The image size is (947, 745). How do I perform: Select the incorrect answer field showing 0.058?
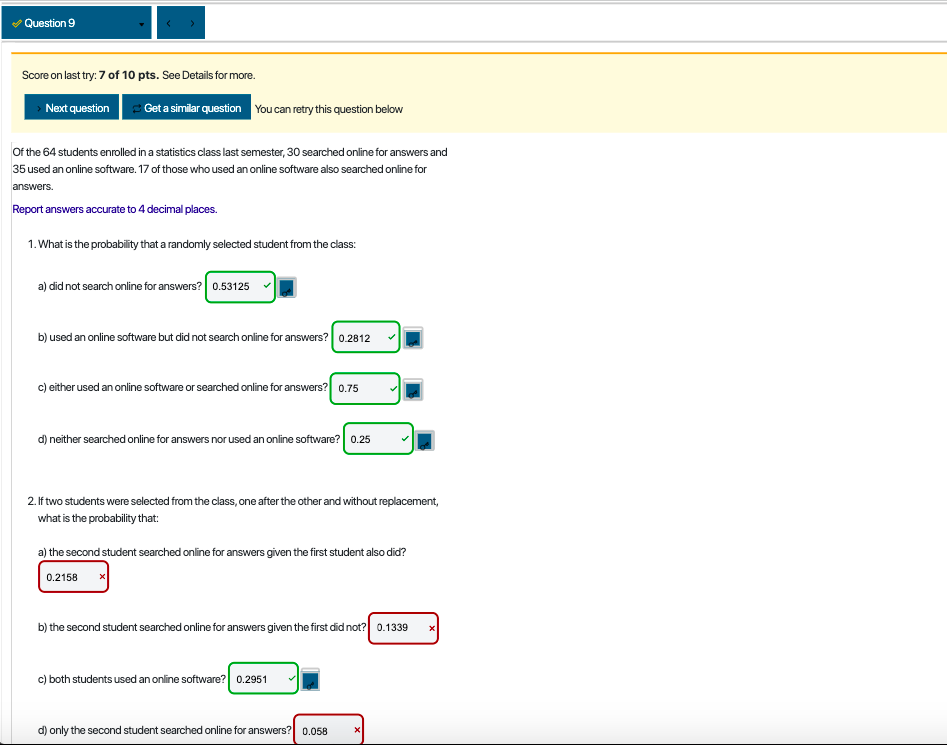click(x=325, y=730)
